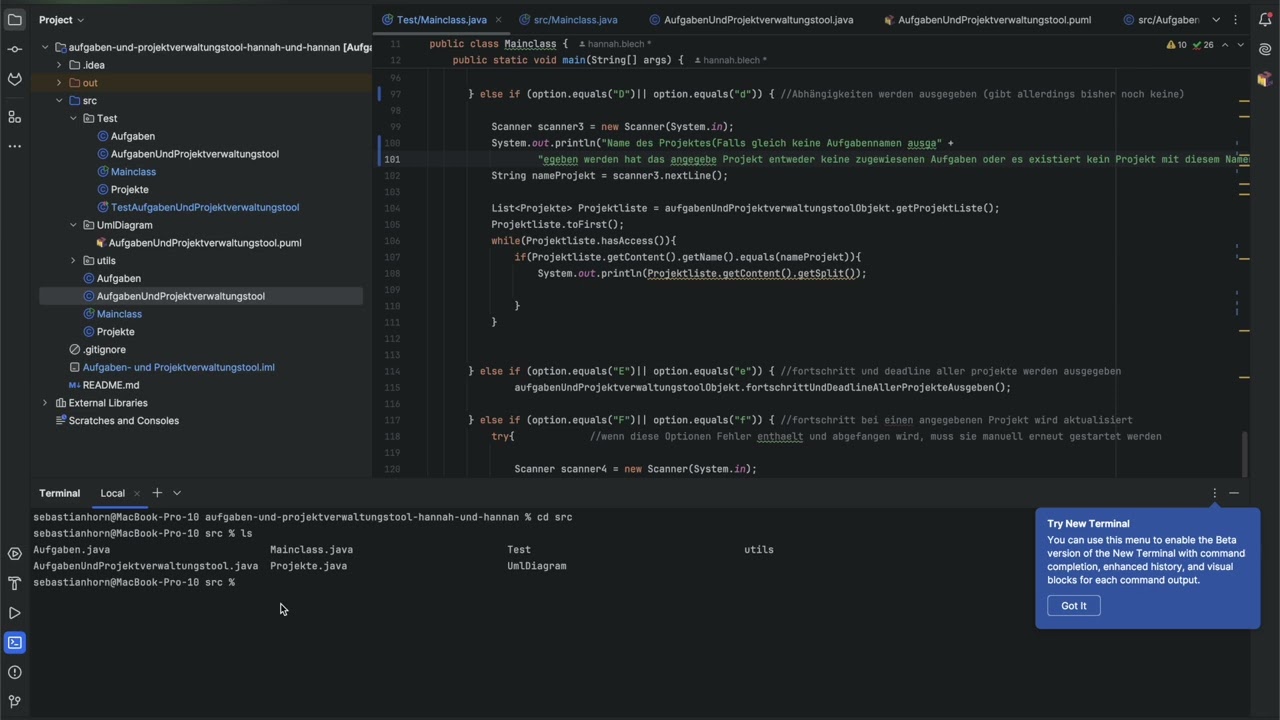The image size is (1280, 720).
Task: Click the typo indicator showing 26
Action: pyautogui.click(x=1203, y=45)
